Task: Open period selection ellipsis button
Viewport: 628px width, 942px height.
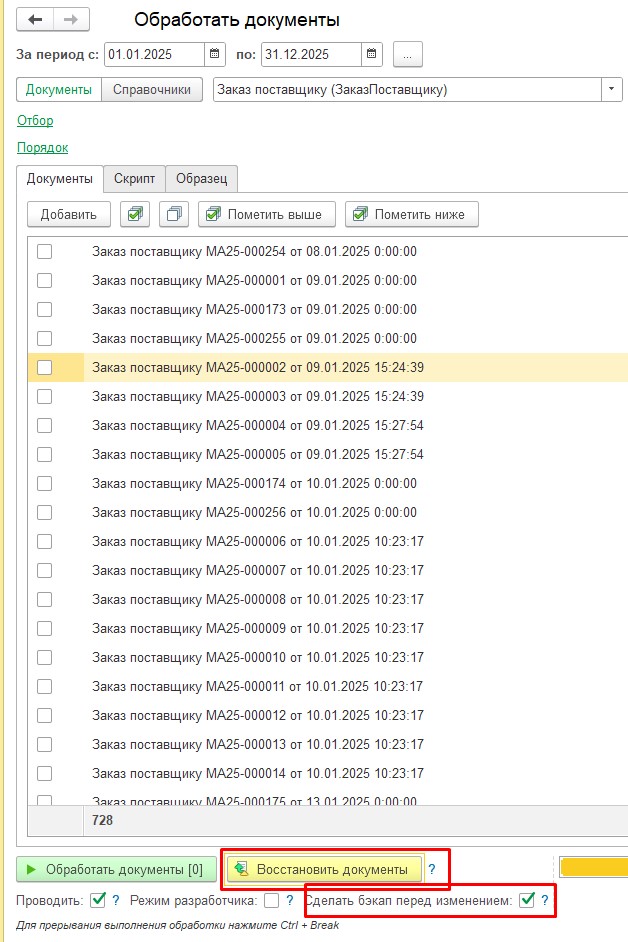Action: pyautogui.click(x=407, y=55)
